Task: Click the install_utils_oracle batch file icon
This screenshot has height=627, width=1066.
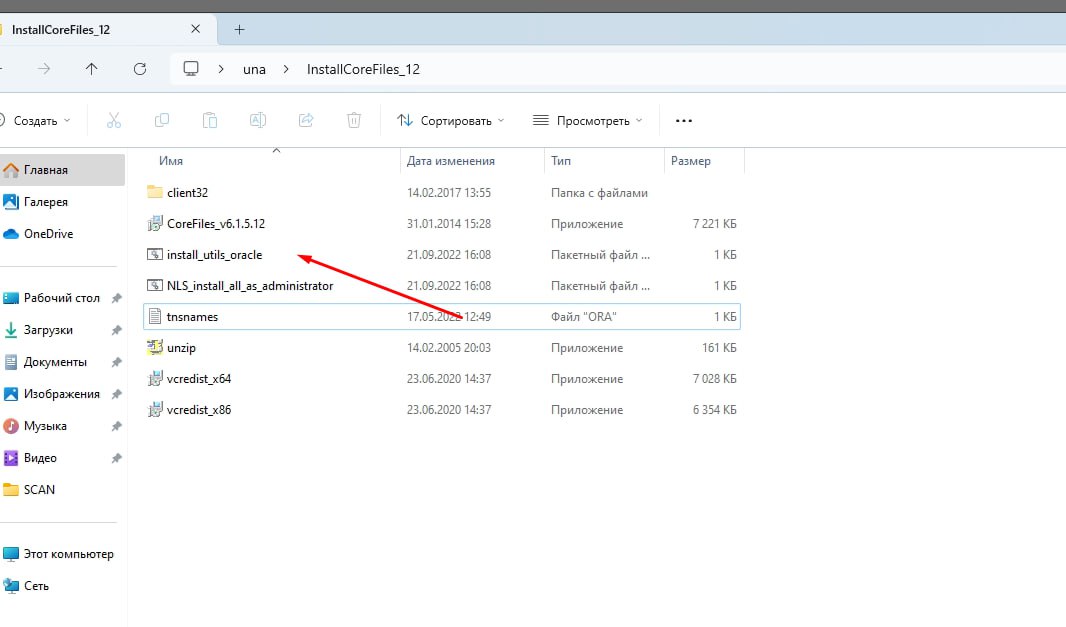Action: [x=155, y=254]
